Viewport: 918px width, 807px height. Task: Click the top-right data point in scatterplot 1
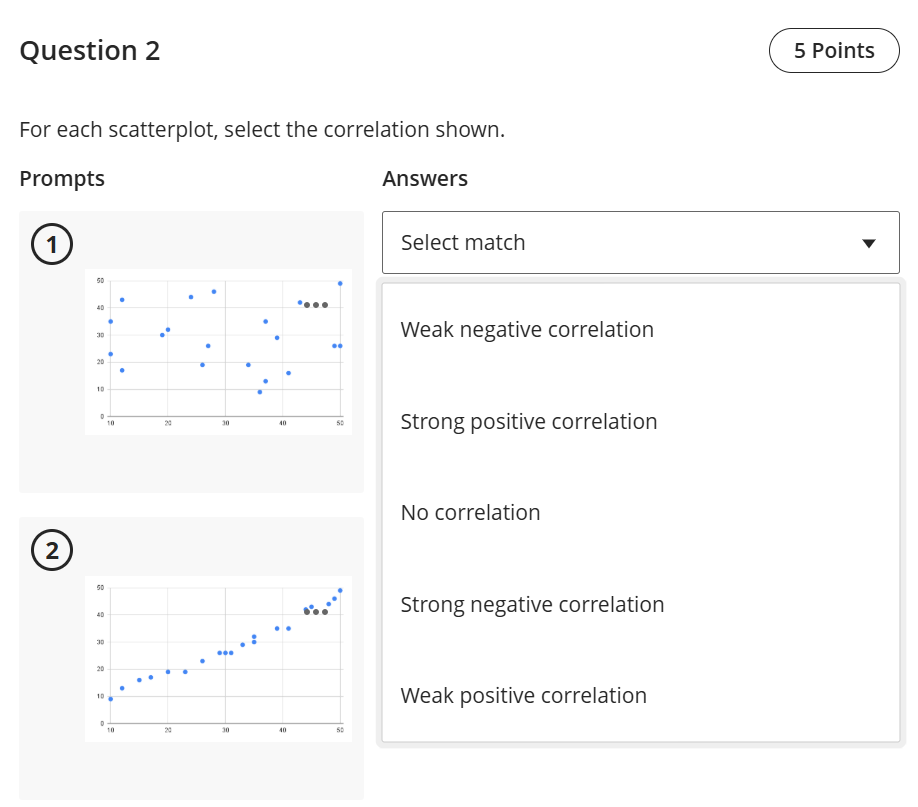coord(340,283)
